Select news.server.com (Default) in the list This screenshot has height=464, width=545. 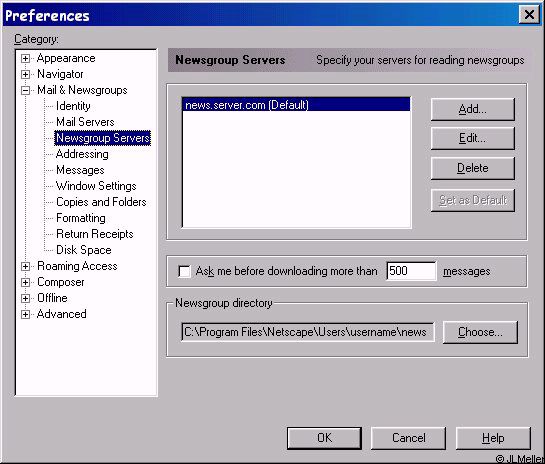coord(296,105)
